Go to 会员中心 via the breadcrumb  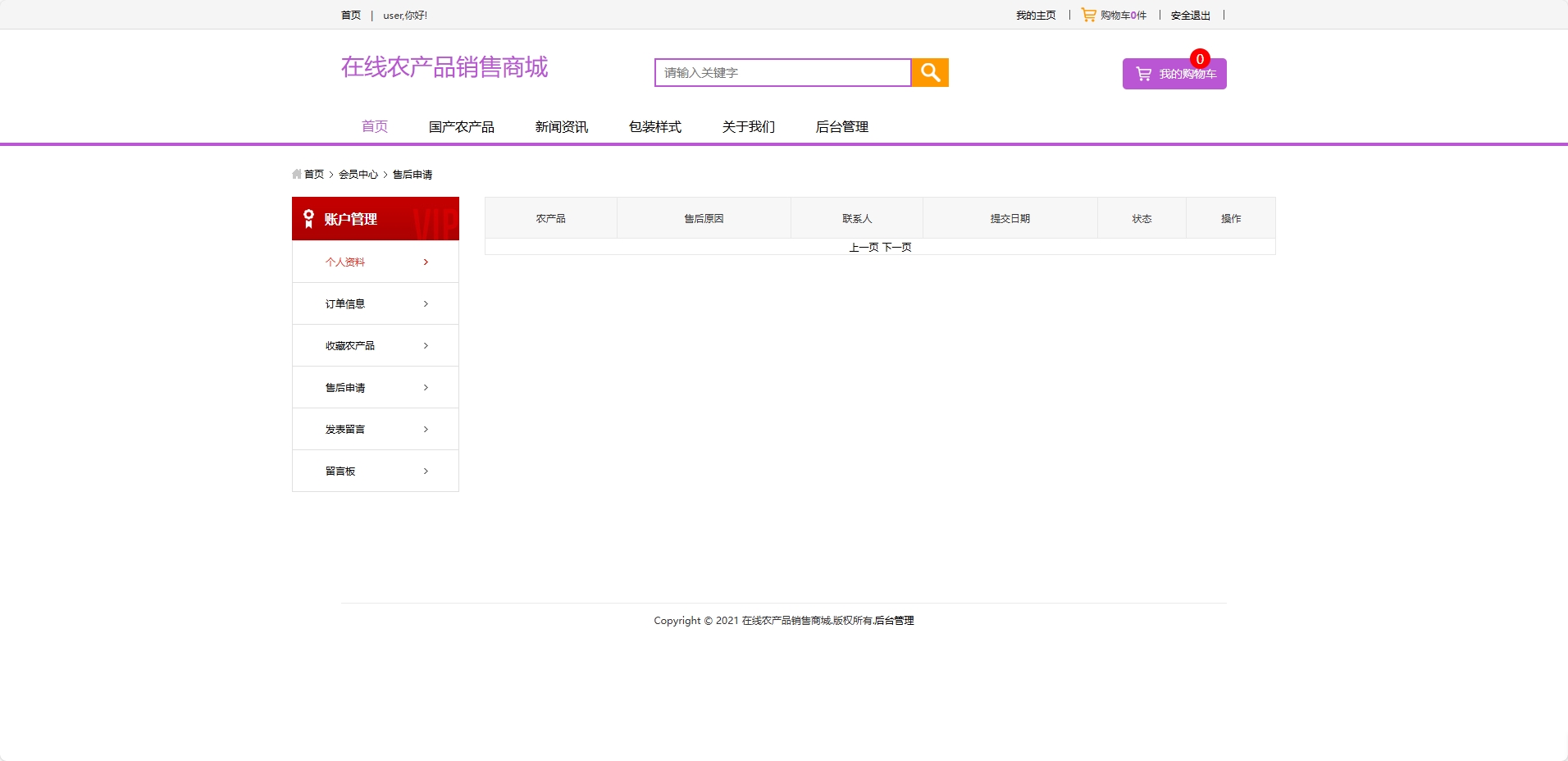(357, 174)
